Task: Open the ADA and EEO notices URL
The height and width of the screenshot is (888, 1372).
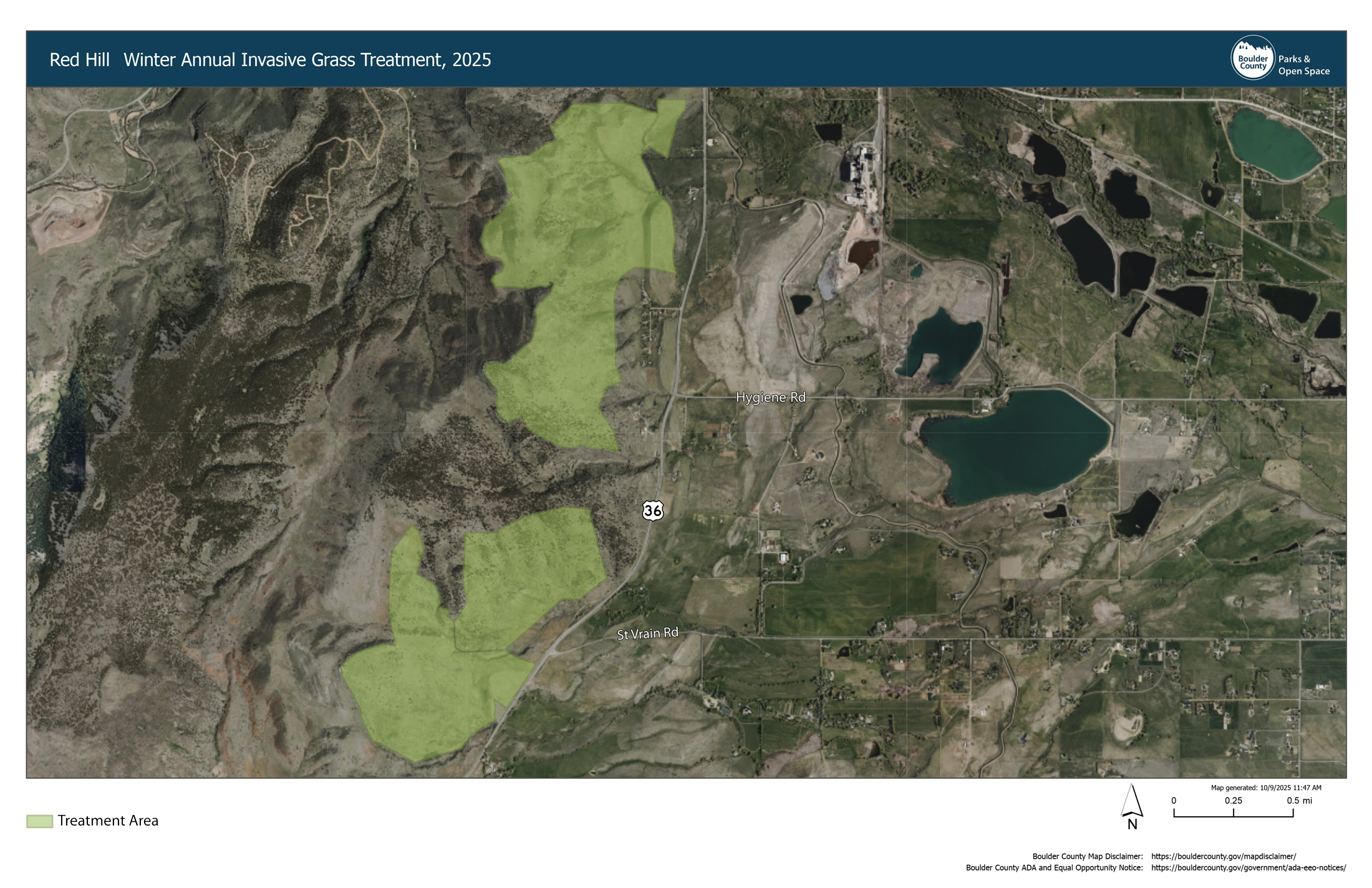Action: [1248, 867]
